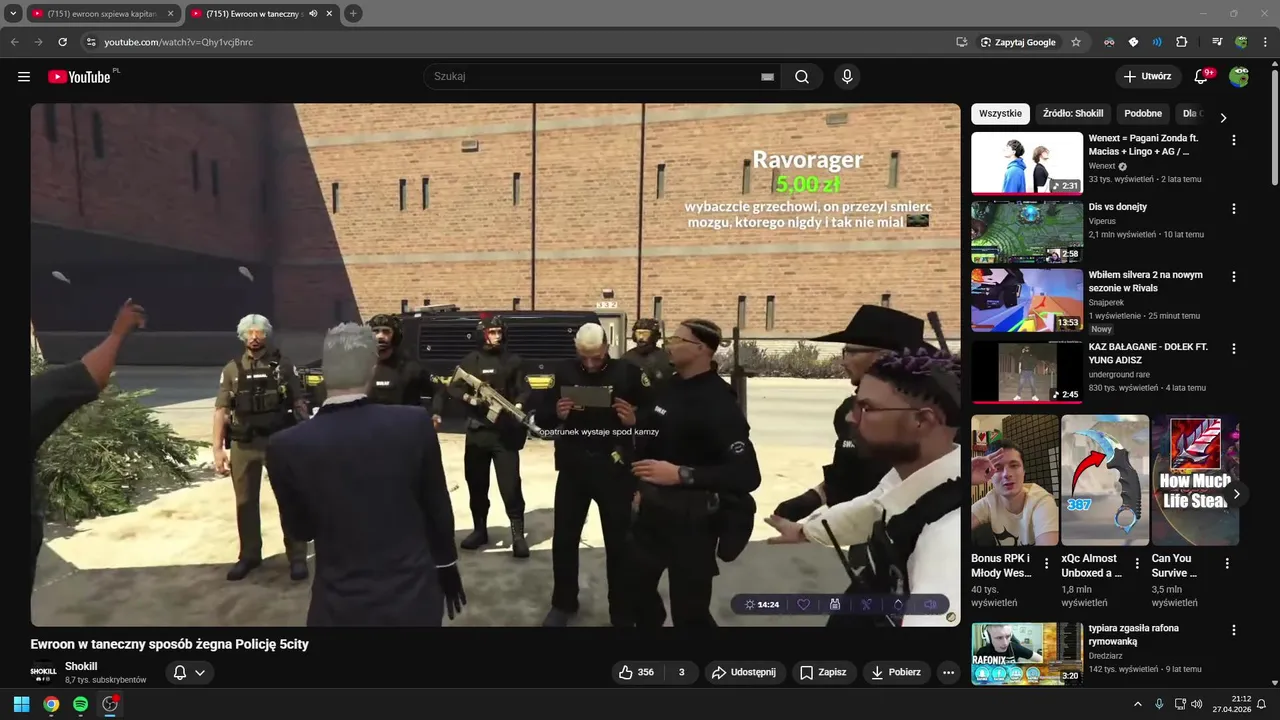Open Chrome tab search dropdown
This screenshot has width=1280, height=720.
coord(13,14)
